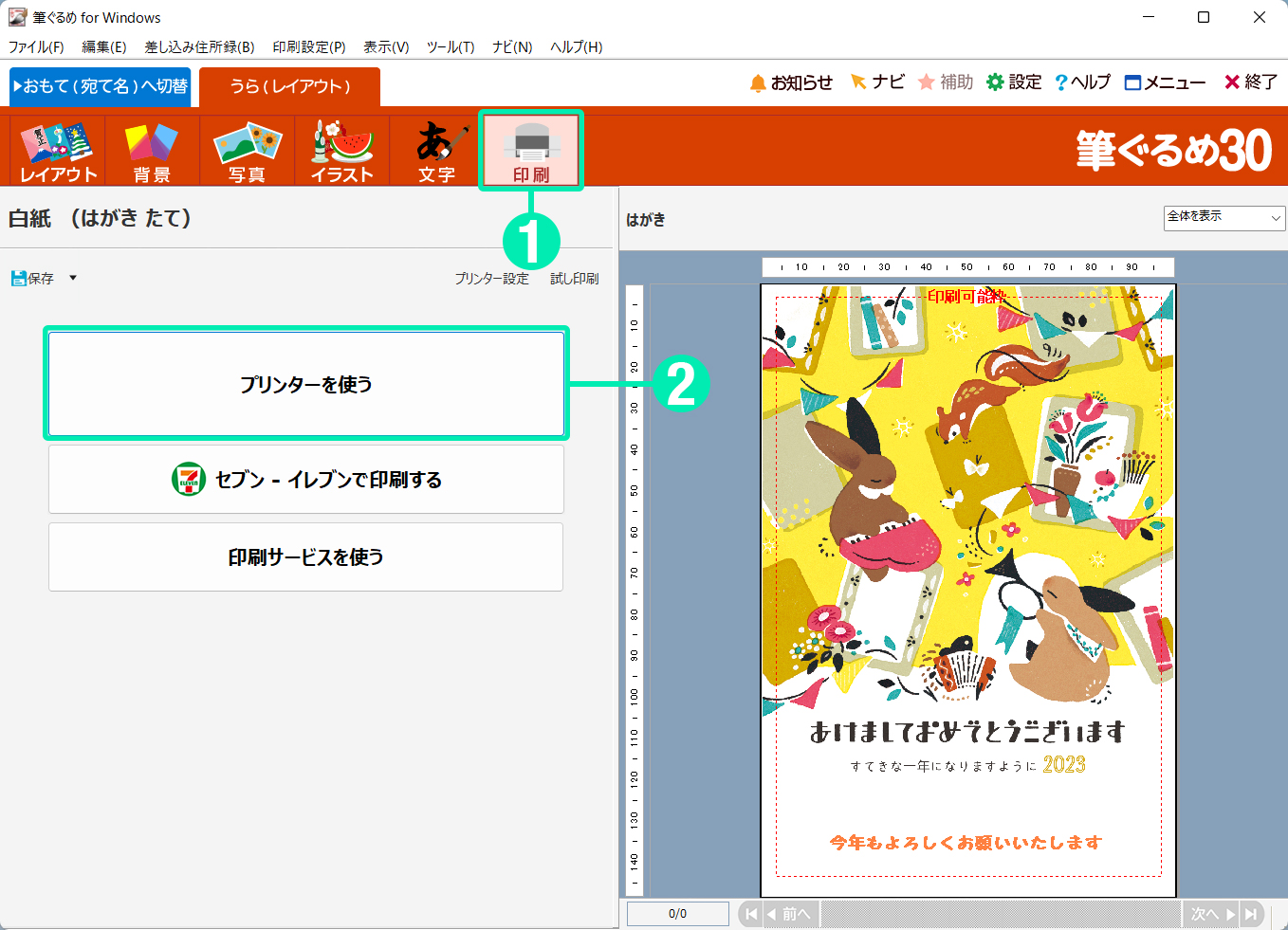
Task: Select the 文字 text tool
Action: tap(436, 151)
